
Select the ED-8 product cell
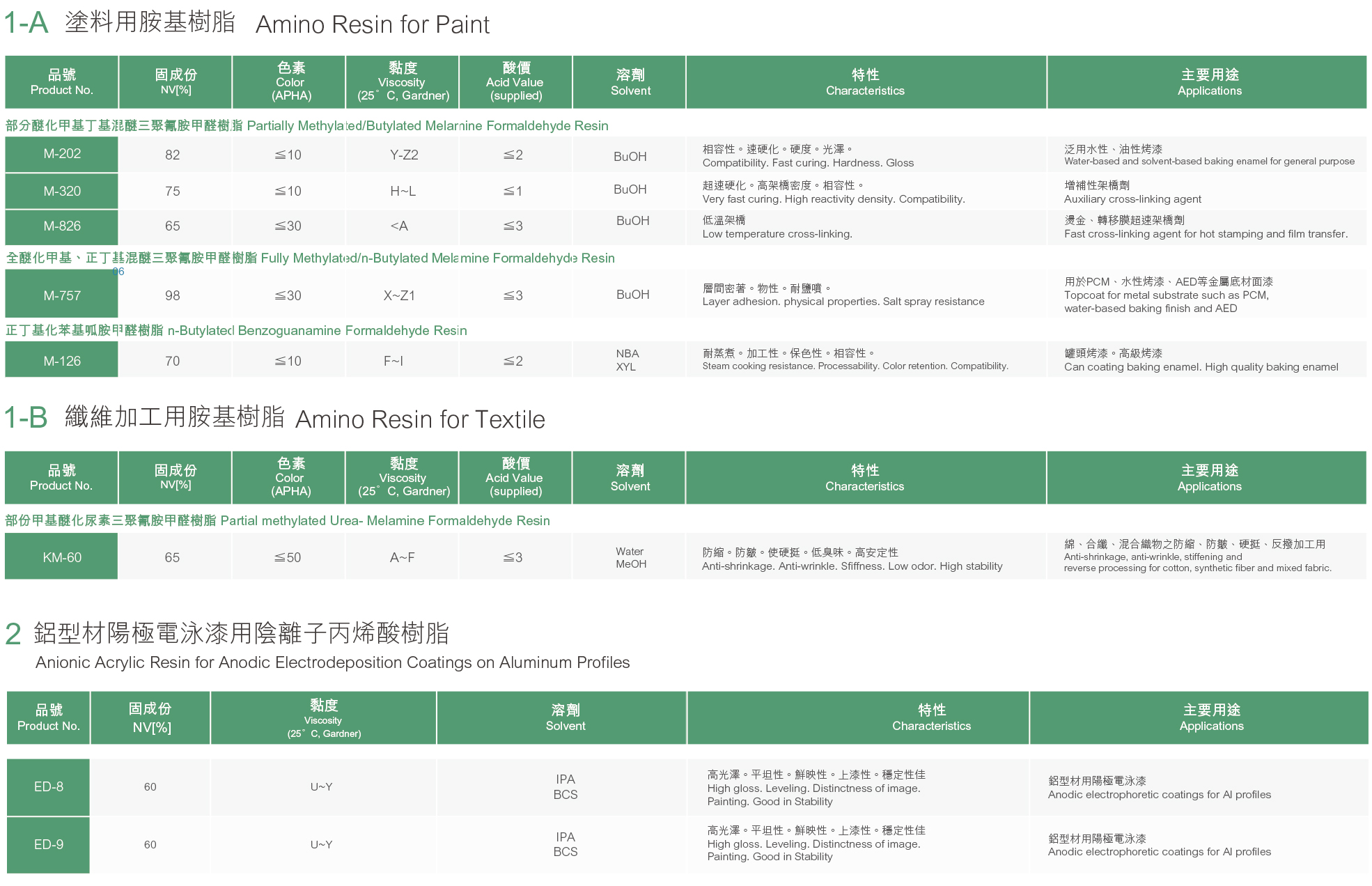pyautogui.click(x=49, y=786)
